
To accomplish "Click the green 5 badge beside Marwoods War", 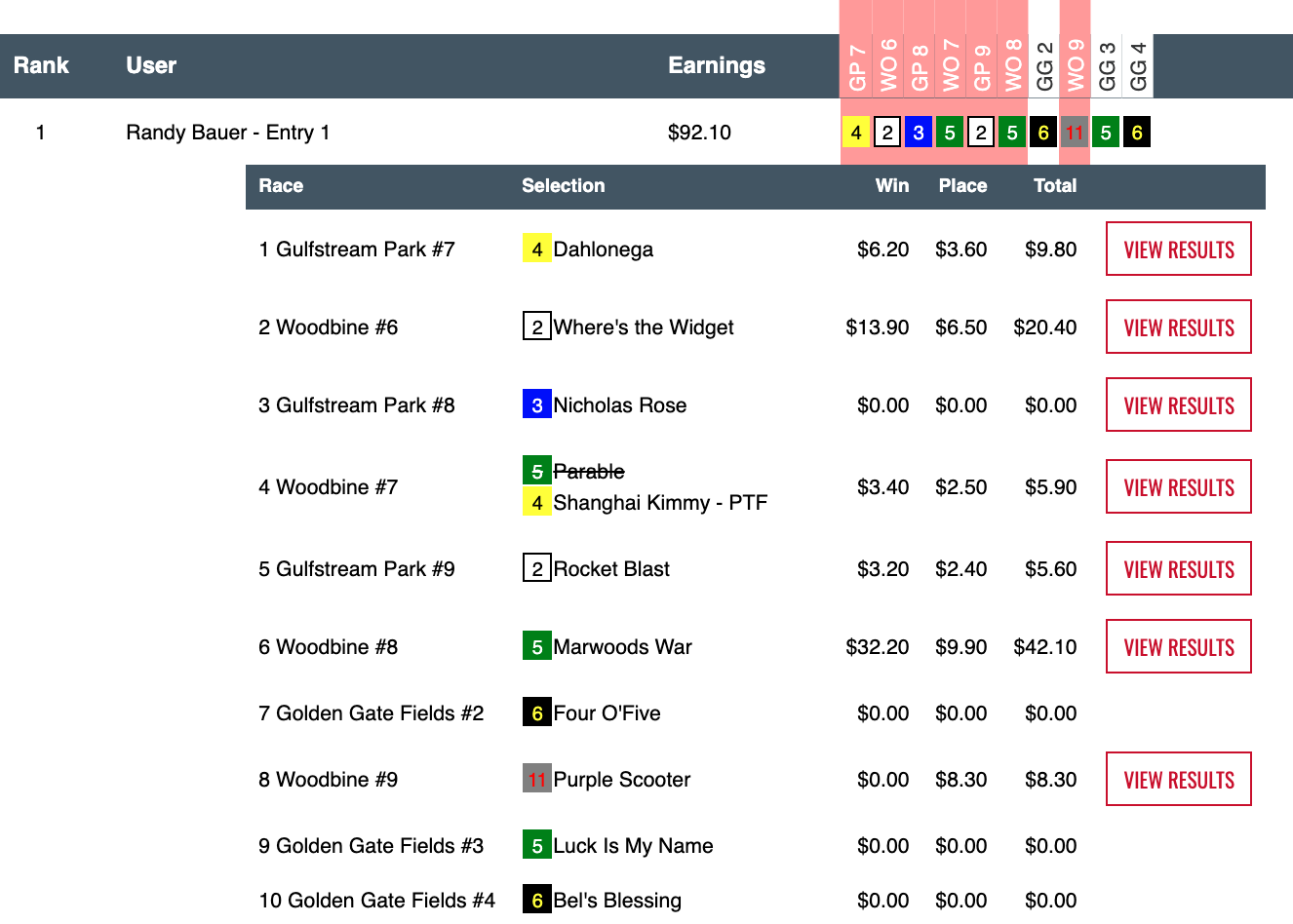I will 536,647.
